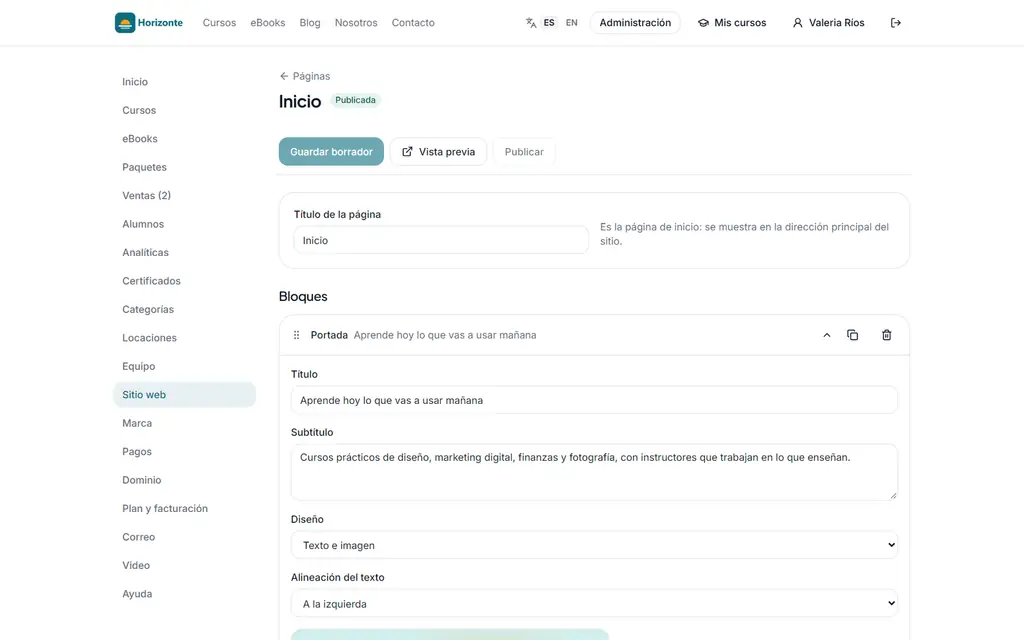Screen dimensions: 1024x640
Task: Open eBooks in top navigation
Action: [268, 23]
